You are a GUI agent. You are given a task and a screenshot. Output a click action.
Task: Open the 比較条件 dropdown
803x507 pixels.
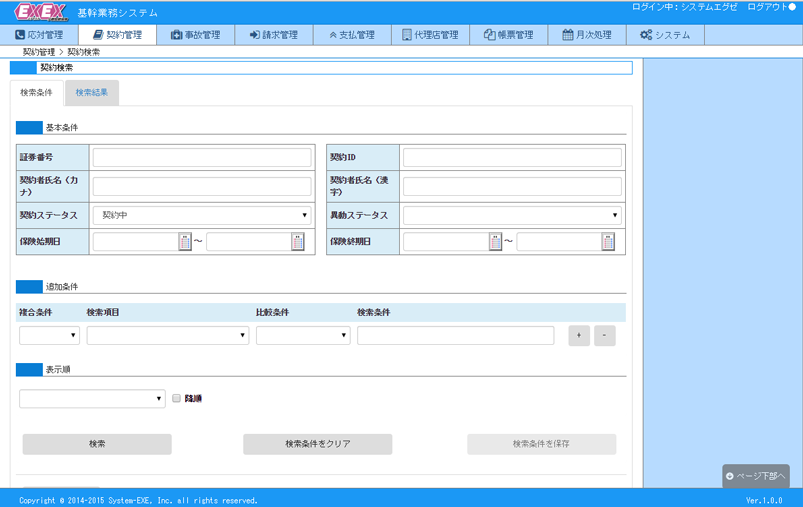coord(302,336)
